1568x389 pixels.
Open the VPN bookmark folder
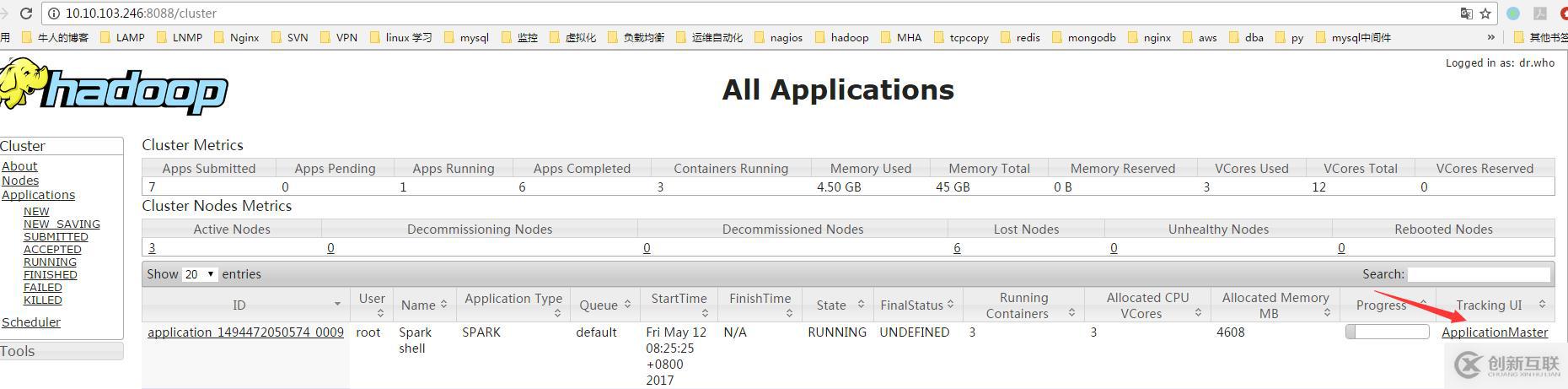(339, 37)
